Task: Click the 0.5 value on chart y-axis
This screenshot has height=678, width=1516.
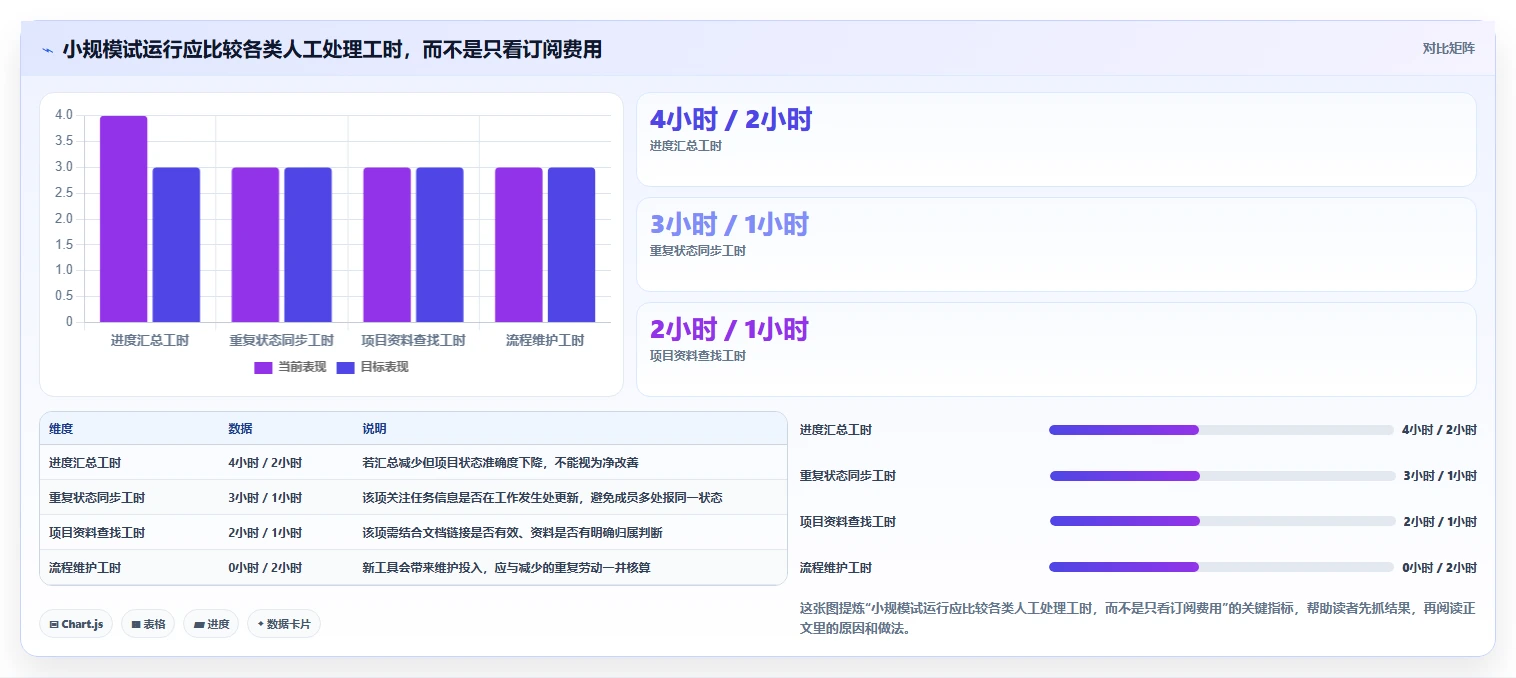Action: [64, 296]
